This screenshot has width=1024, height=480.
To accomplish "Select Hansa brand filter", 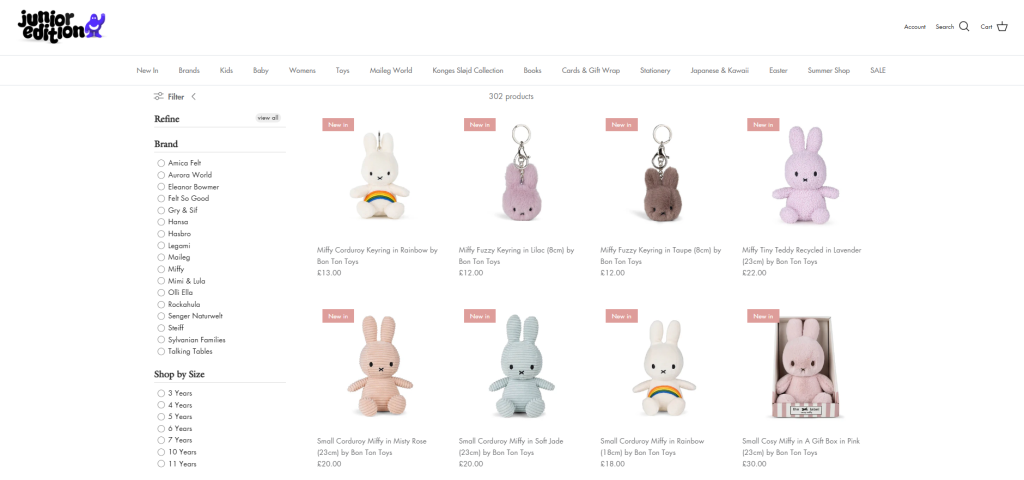I will pos(173,222).
